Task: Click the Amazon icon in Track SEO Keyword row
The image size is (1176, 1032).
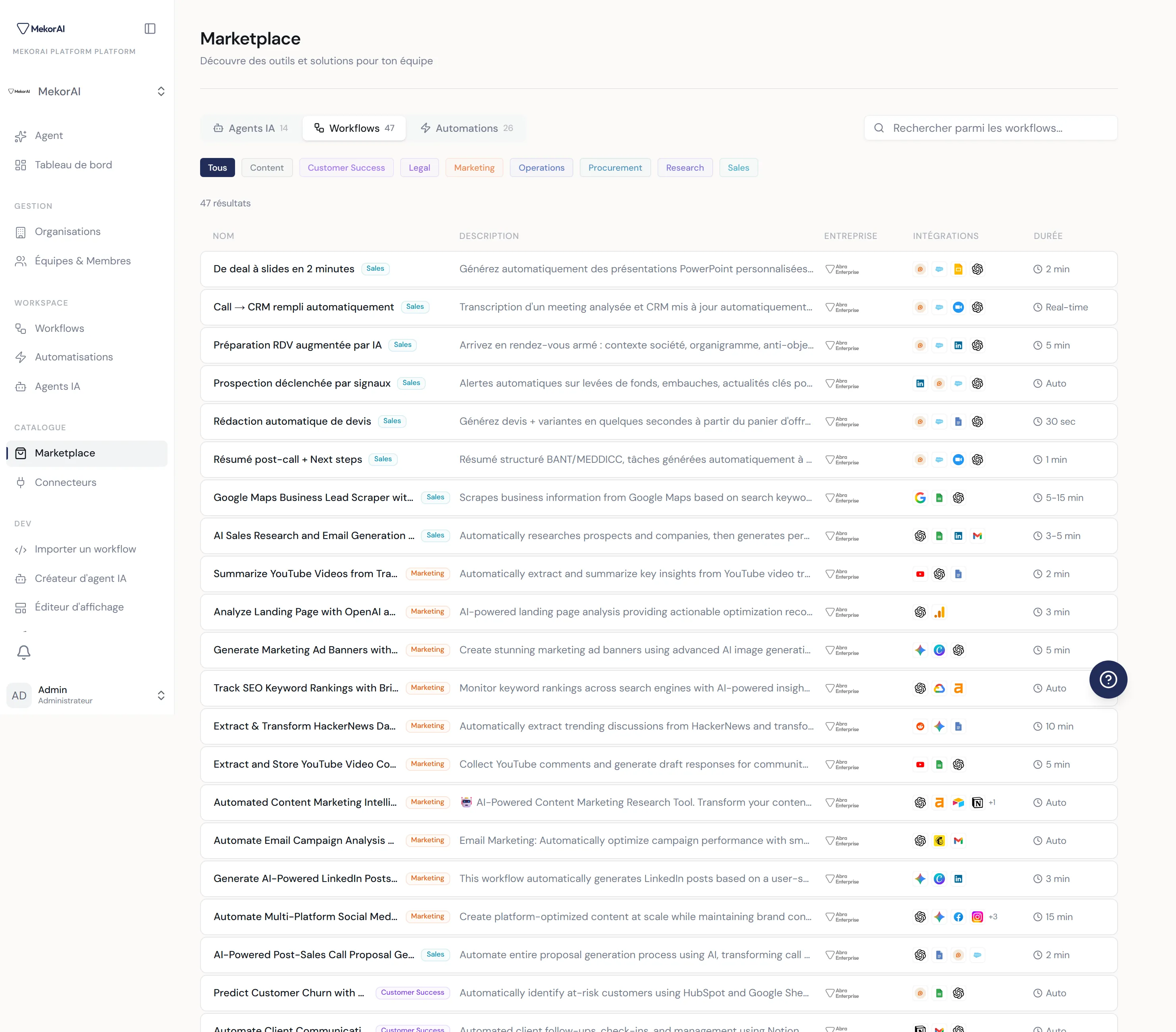Action: (x=958, y=688)
